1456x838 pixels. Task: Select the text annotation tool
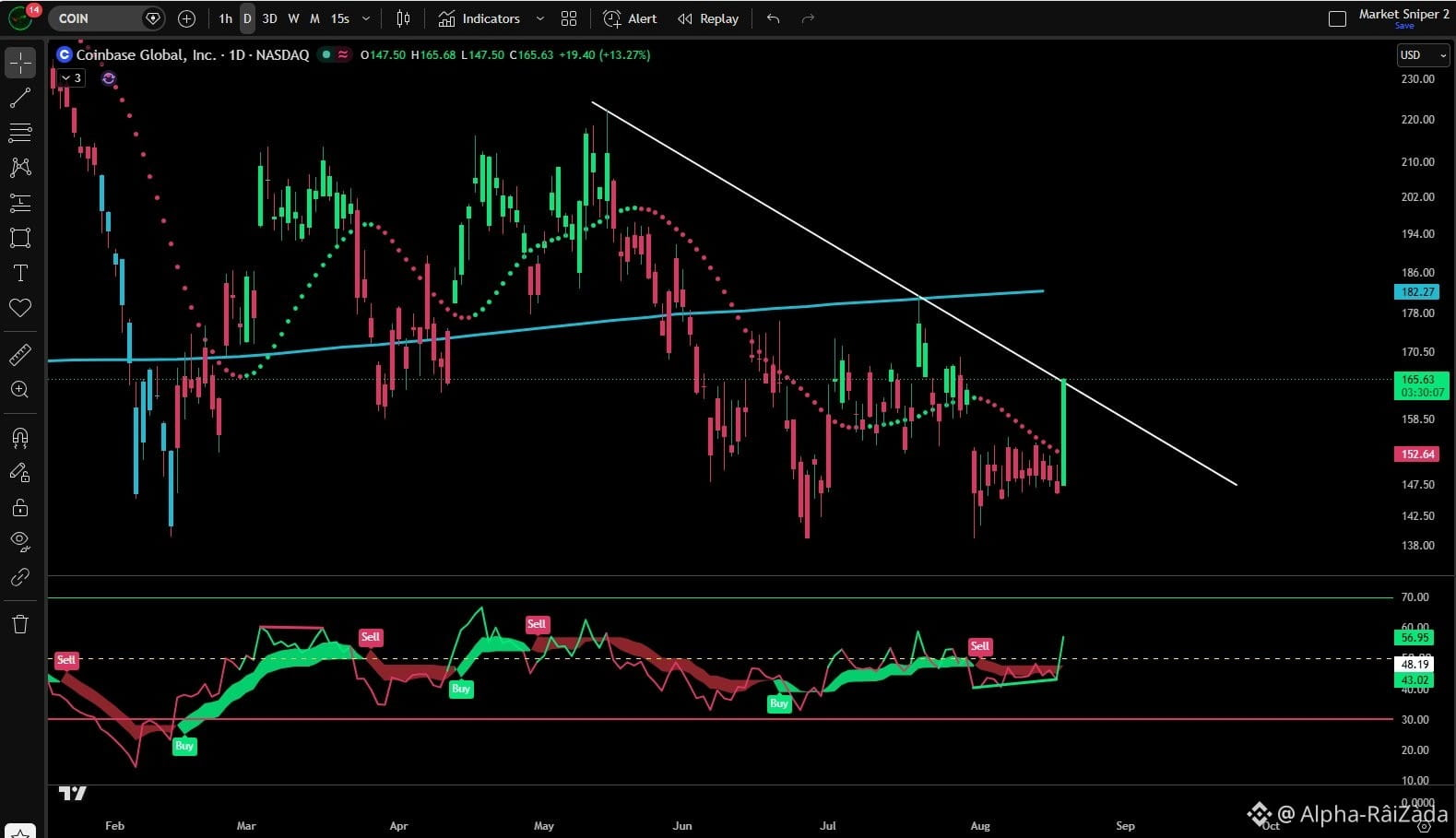20,273
